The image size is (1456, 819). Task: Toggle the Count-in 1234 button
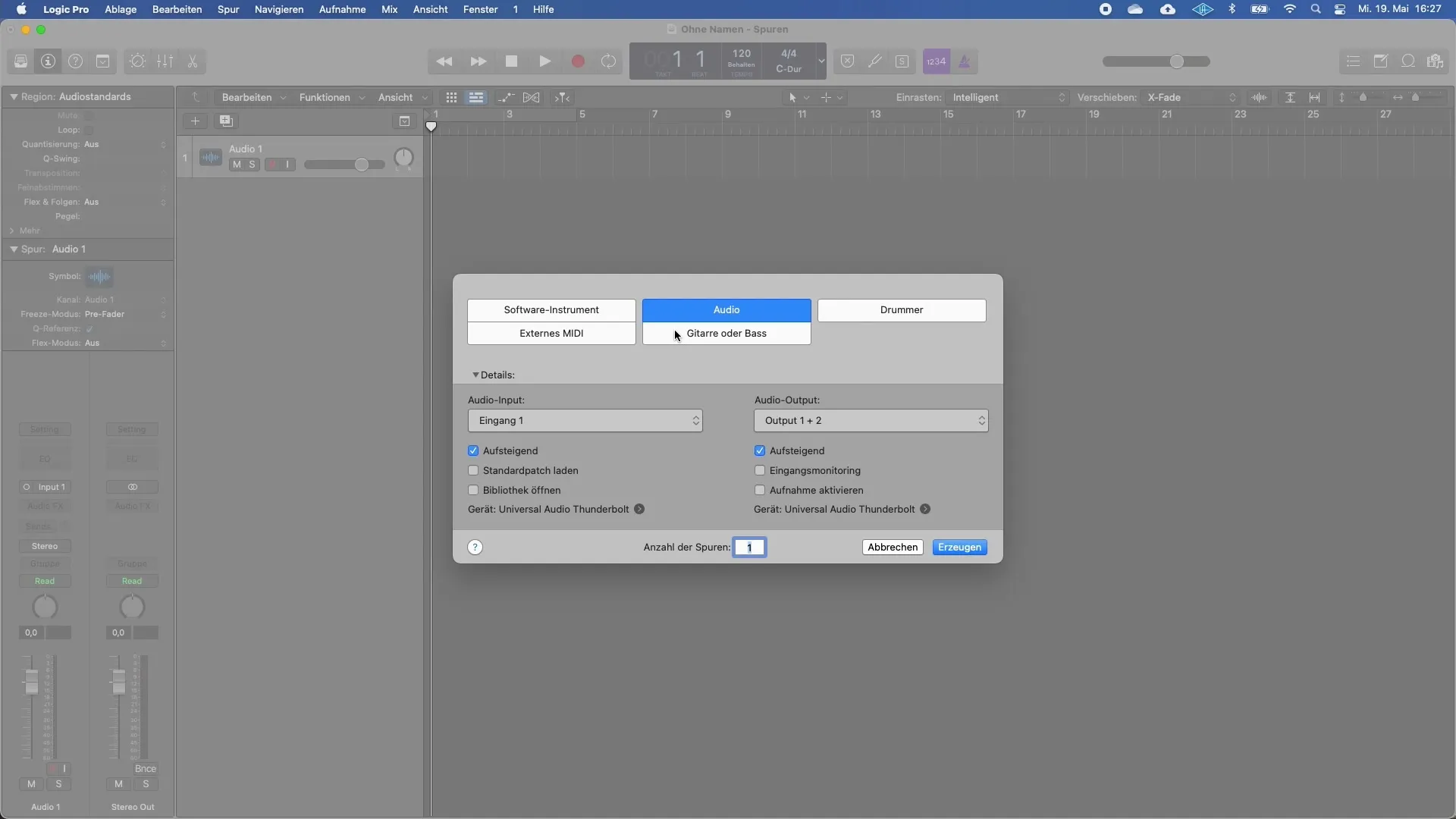(x=936, y=61)
